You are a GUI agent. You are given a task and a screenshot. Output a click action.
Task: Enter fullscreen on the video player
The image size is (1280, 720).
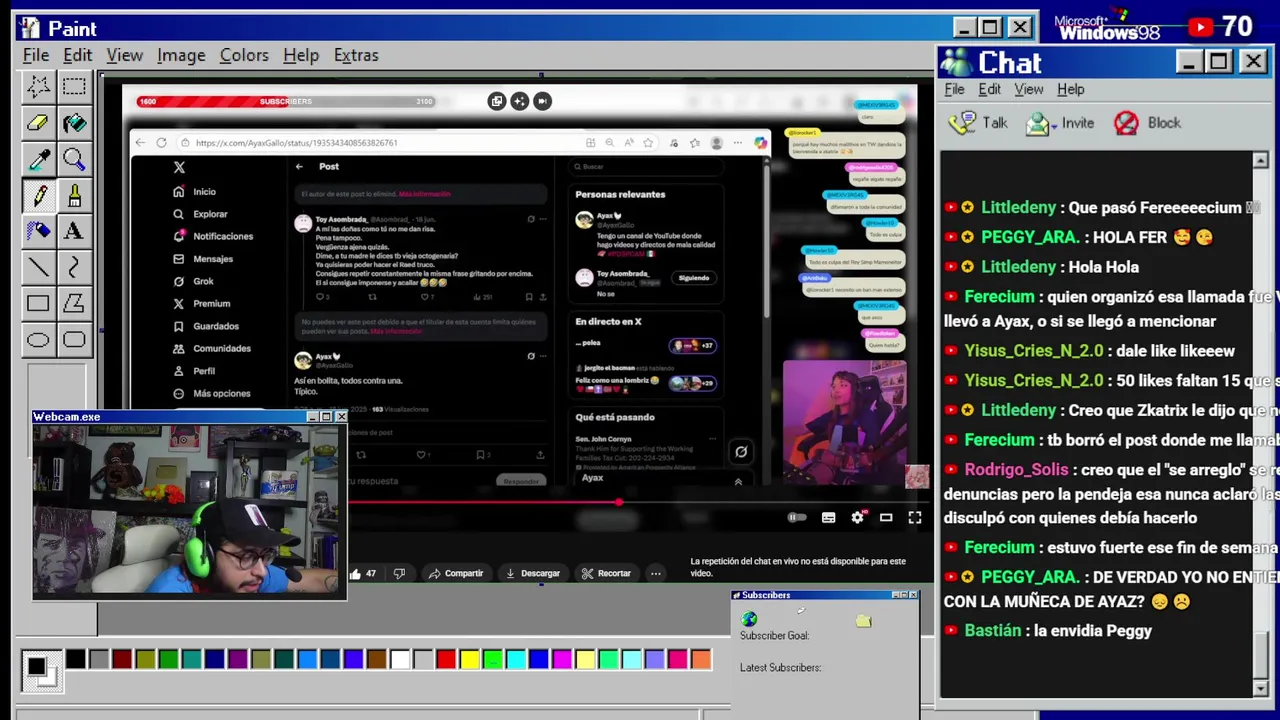point(914,517)
